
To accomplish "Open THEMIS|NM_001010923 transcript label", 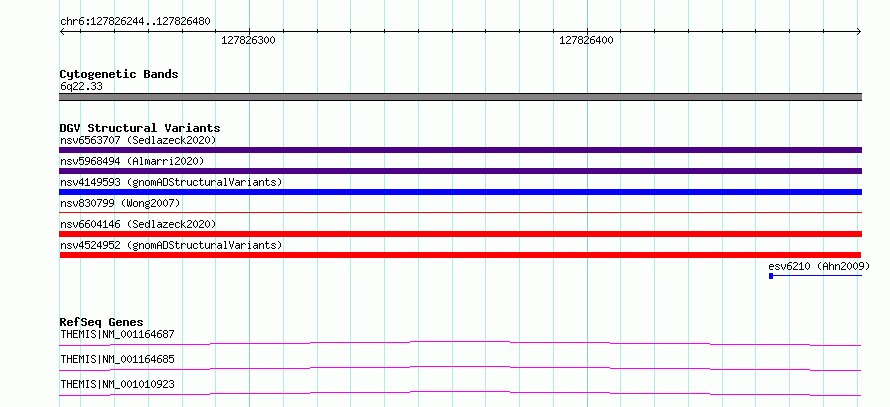I will pos(117,384).
